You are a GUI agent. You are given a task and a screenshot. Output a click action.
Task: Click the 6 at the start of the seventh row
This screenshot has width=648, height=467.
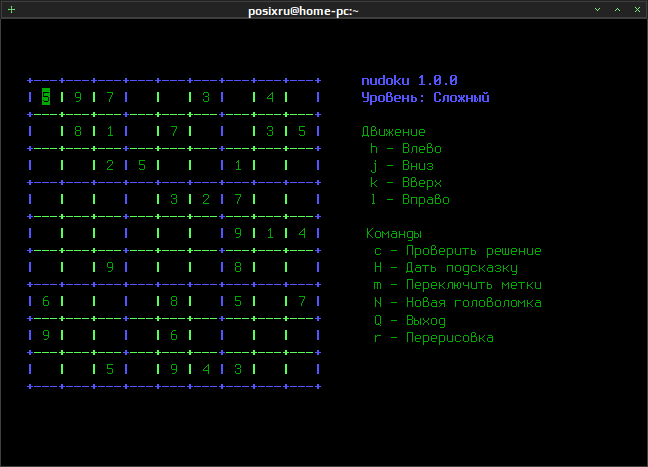(46, 301)
